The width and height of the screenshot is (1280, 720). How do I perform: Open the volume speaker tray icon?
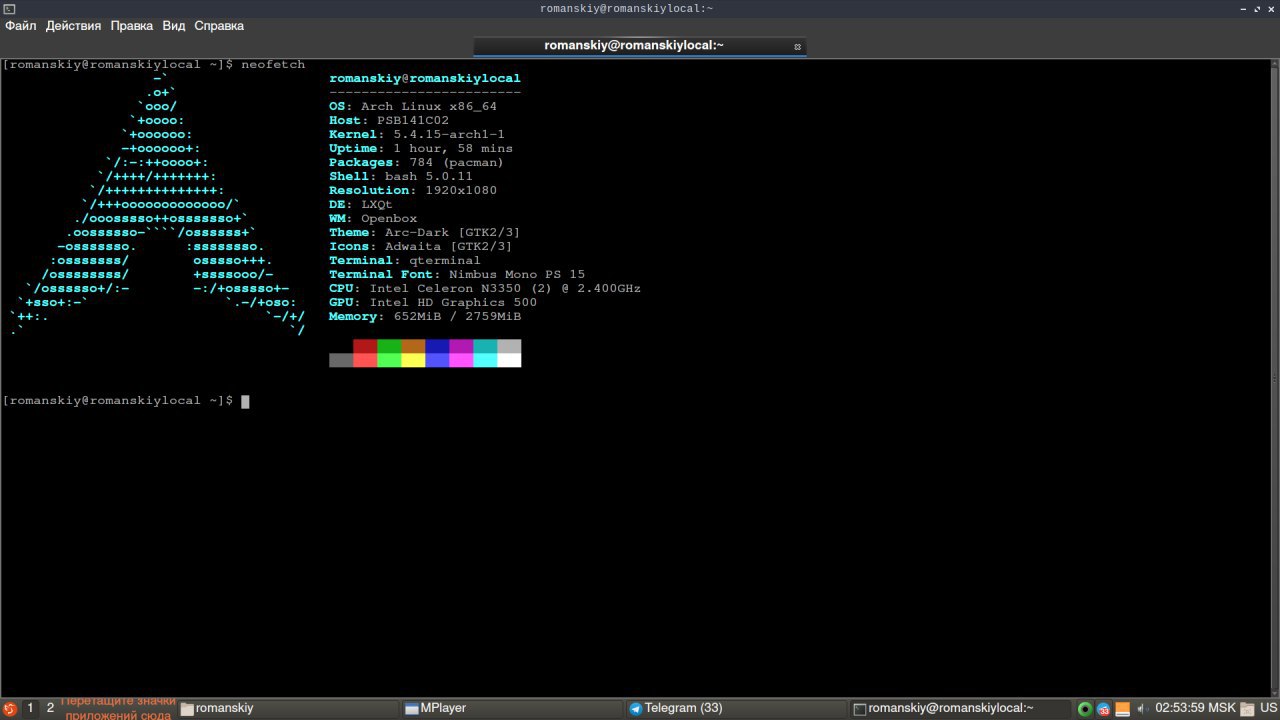[1142, 709]
